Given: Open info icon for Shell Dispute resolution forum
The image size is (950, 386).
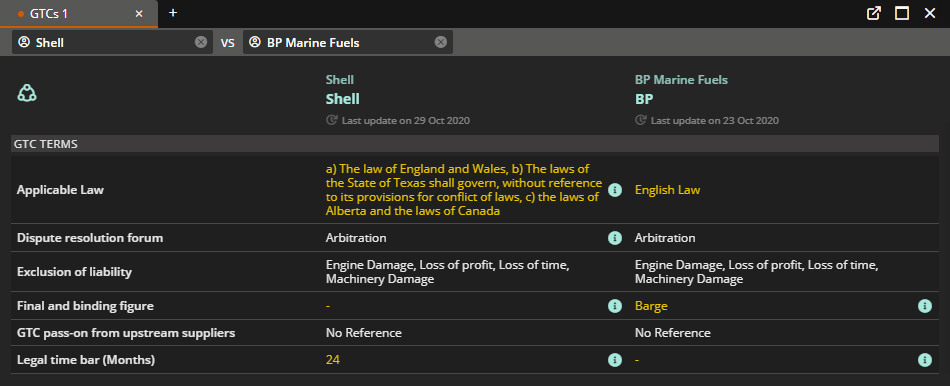Looking at the screenshot, I should 615,238.
